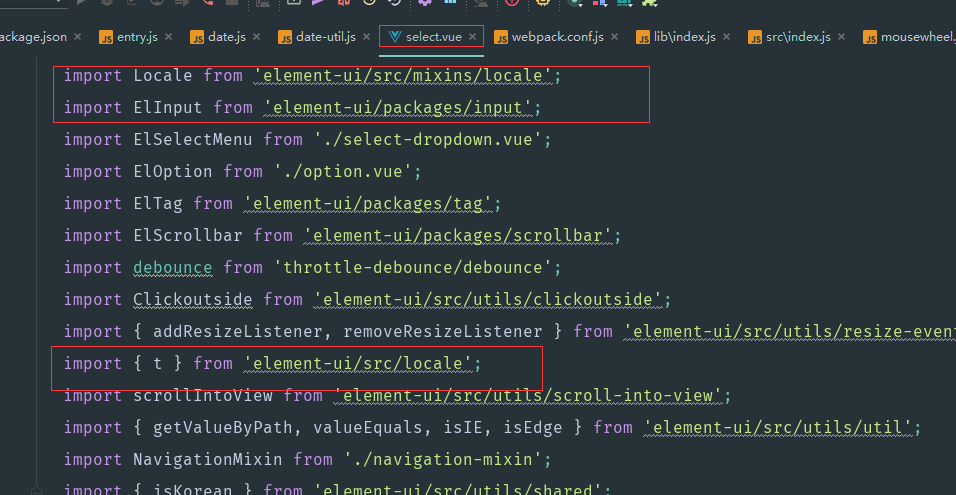This screenshot has width=956, height=495.
Task: Close the entry.js tab
Action: (168, 37)
